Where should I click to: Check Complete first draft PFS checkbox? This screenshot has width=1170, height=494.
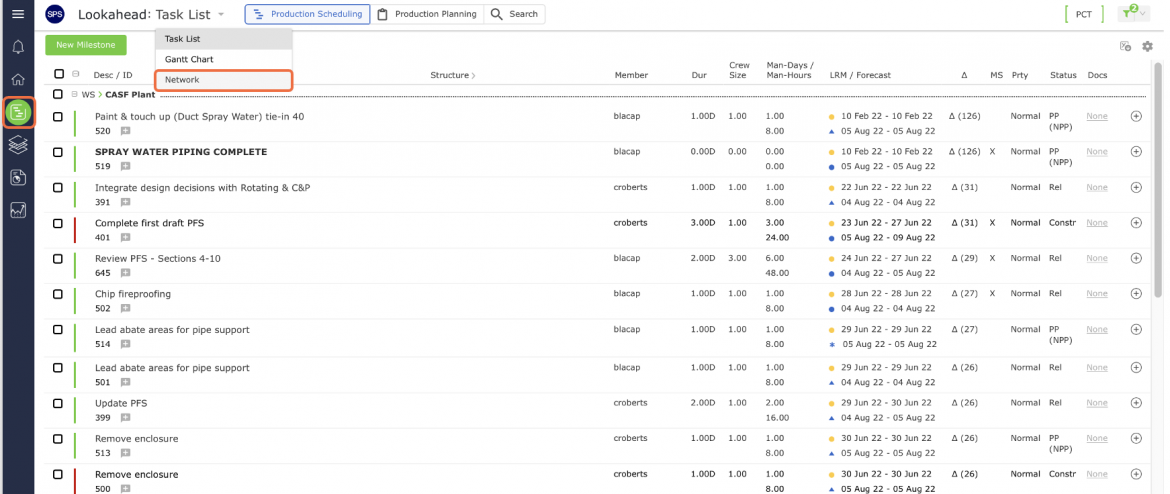[58, 222]
